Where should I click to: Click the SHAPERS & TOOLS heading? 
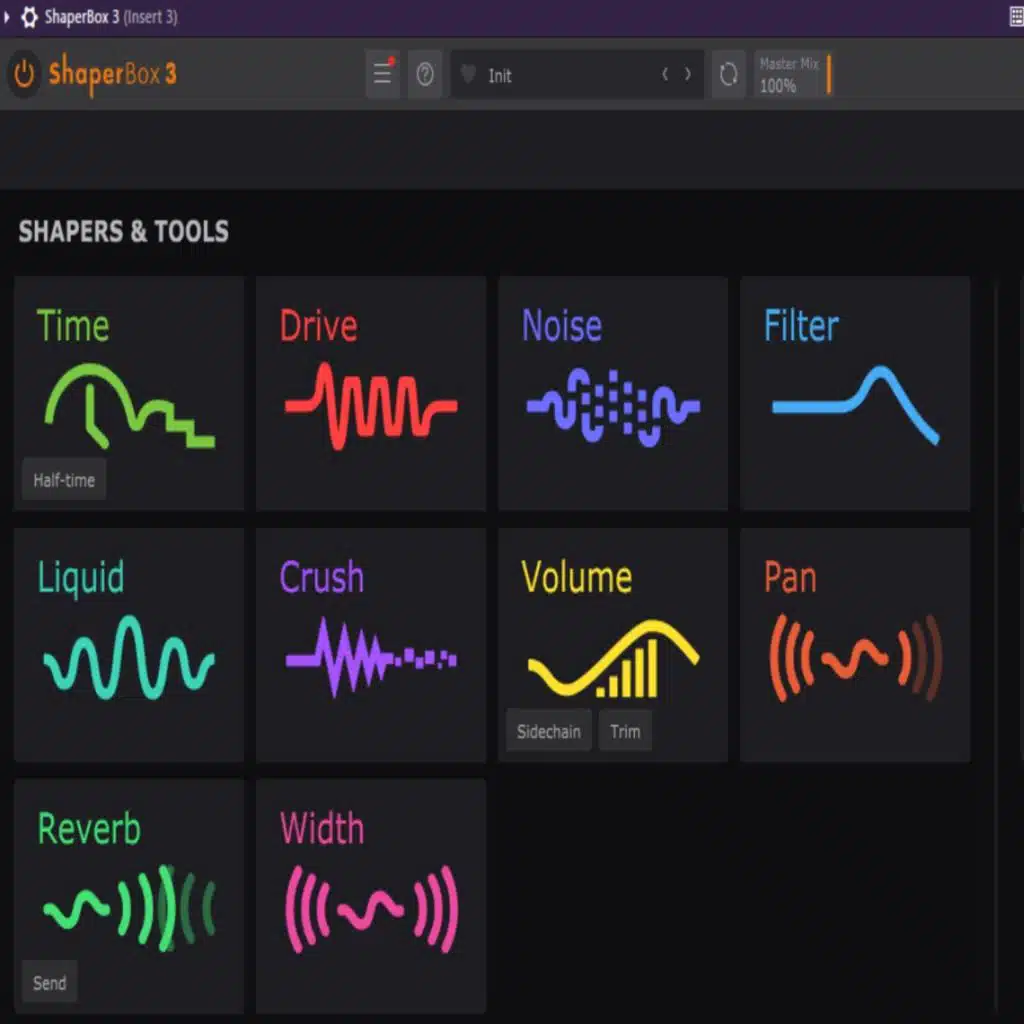point(123,232)
